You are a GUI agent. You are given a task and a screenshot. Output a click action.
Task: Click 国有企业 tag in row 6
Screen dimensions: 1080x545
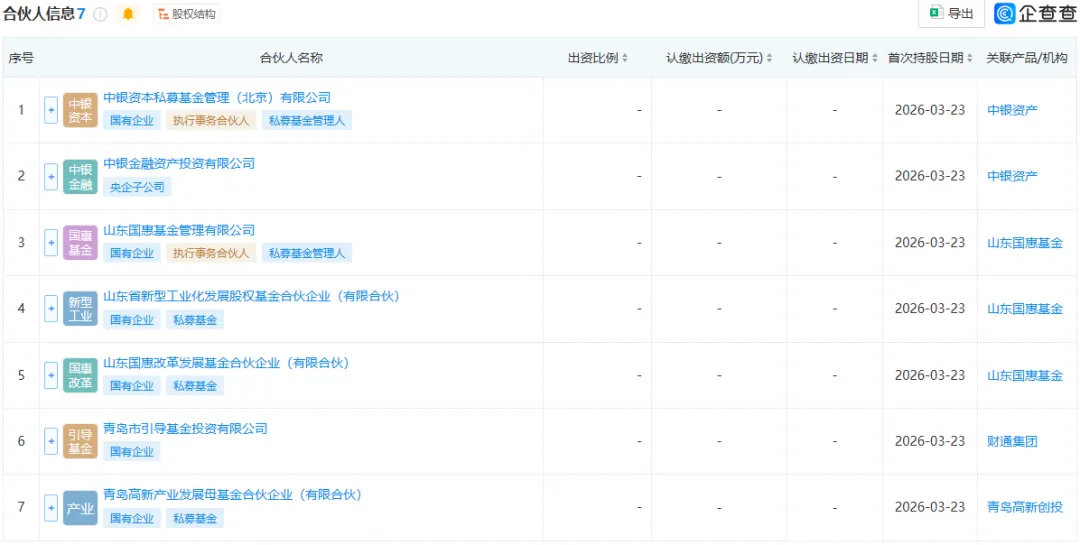pos(132,452)
